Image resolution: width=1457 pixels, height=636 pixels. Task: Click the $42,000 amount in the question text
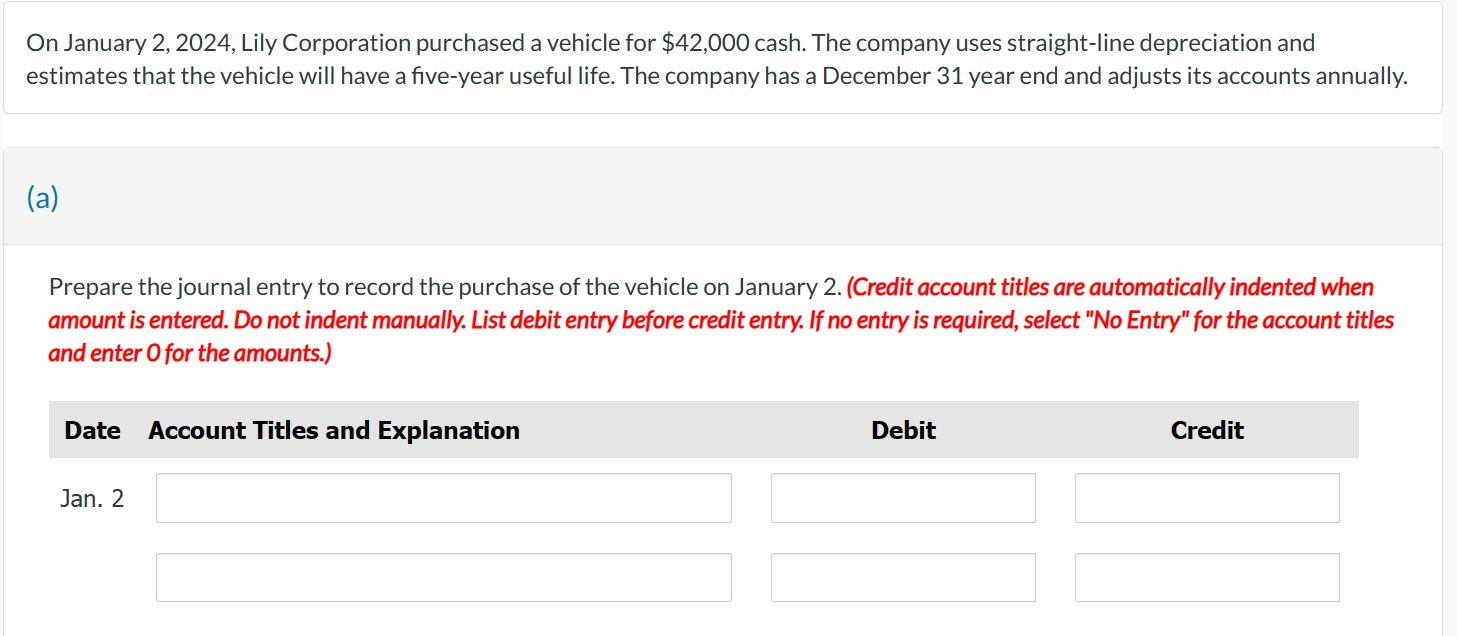707,42
